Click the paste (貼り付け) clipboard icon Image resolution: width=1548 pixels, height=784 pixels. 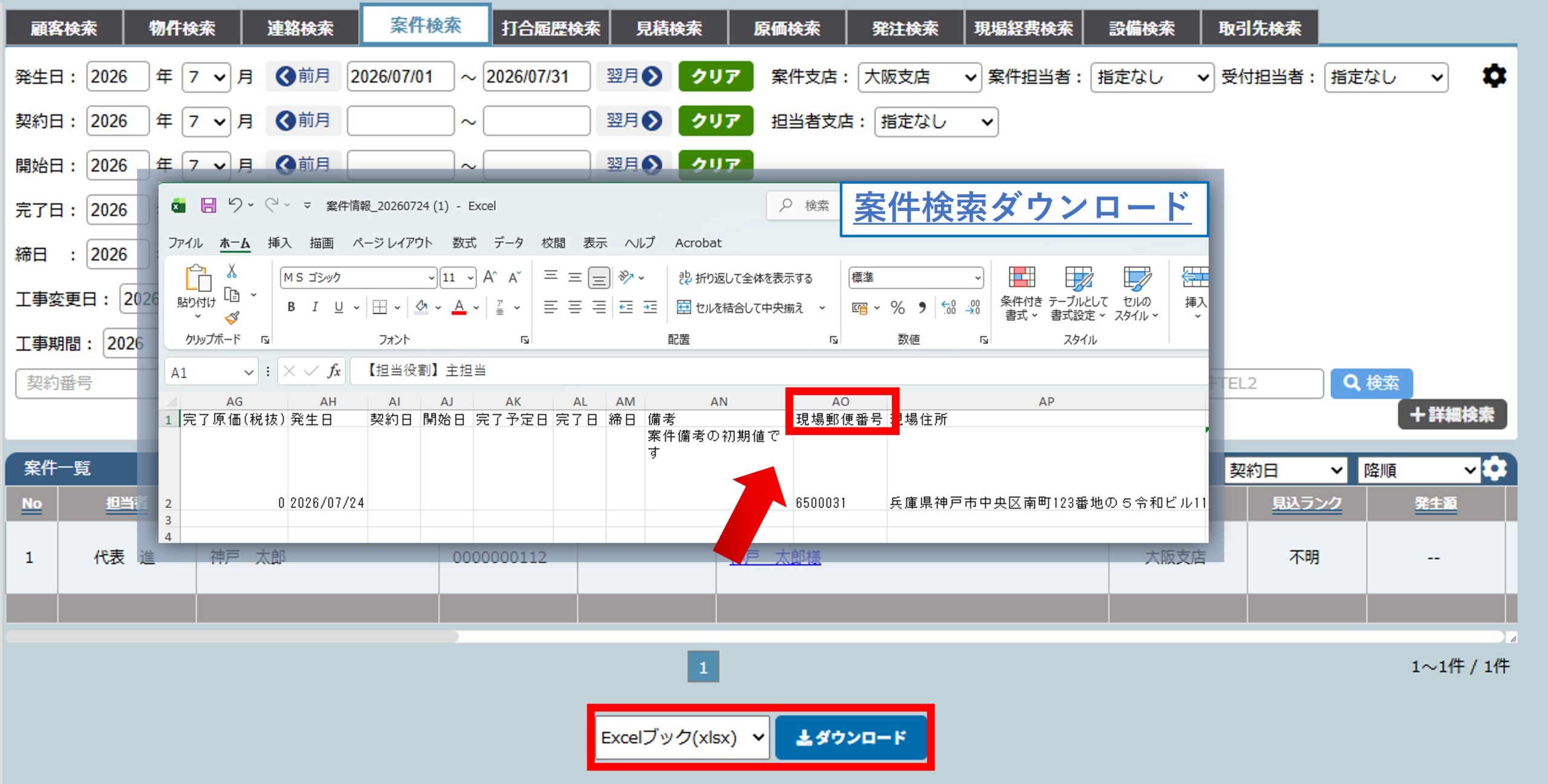click(x=197, y=279)
